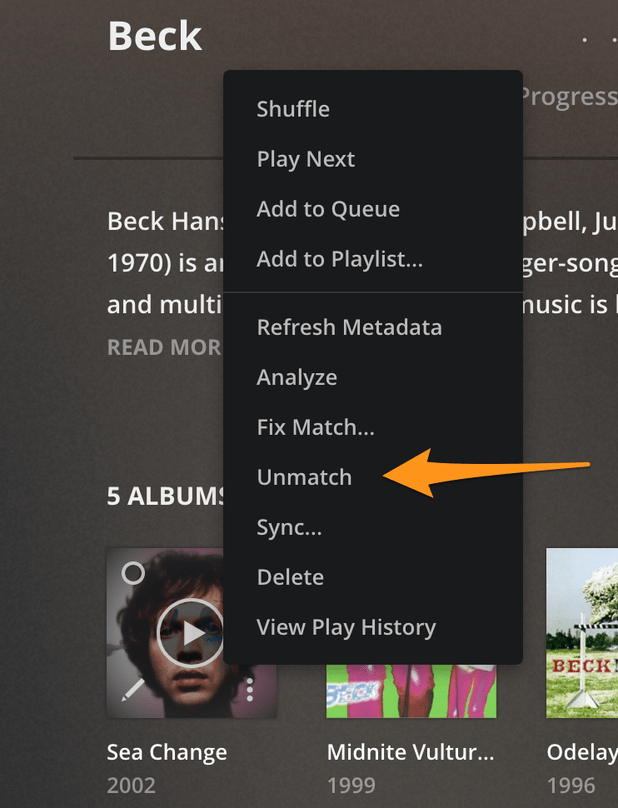The image size is (618, 808).
Task: Edit Sea Change with the pencil icon
Action: (132, 689)
